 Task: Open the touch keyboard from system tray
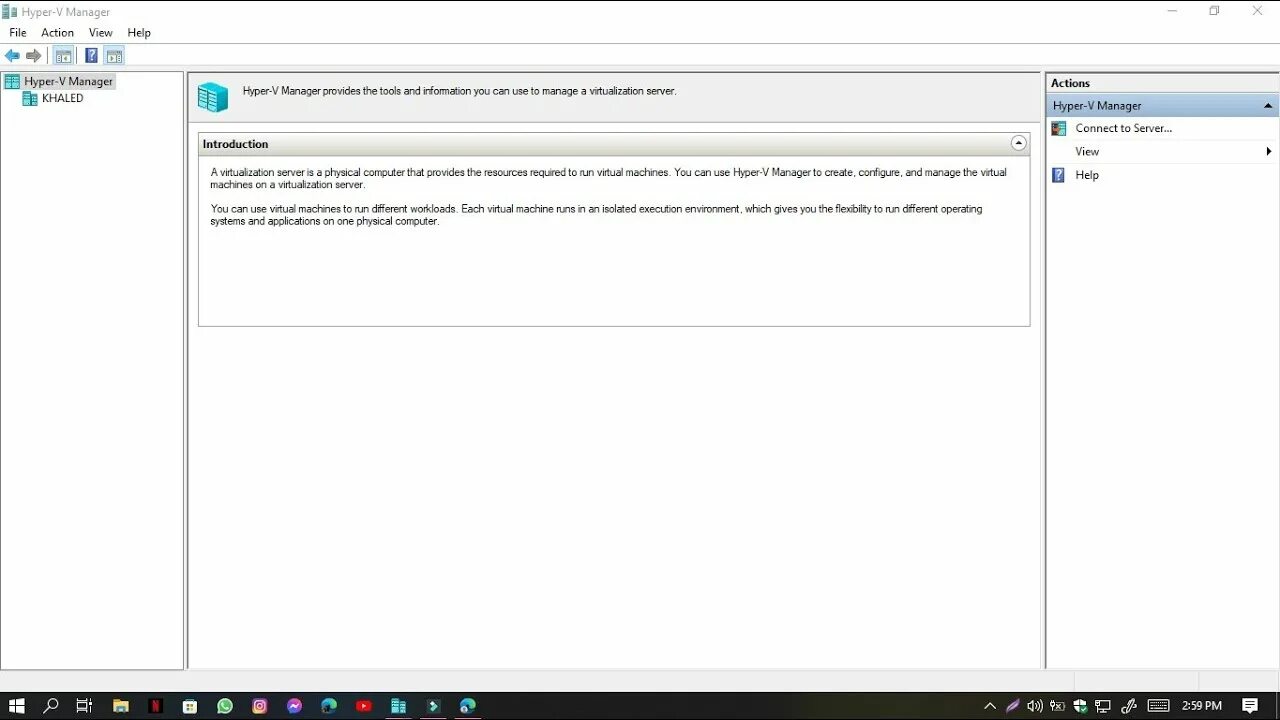1158,706
